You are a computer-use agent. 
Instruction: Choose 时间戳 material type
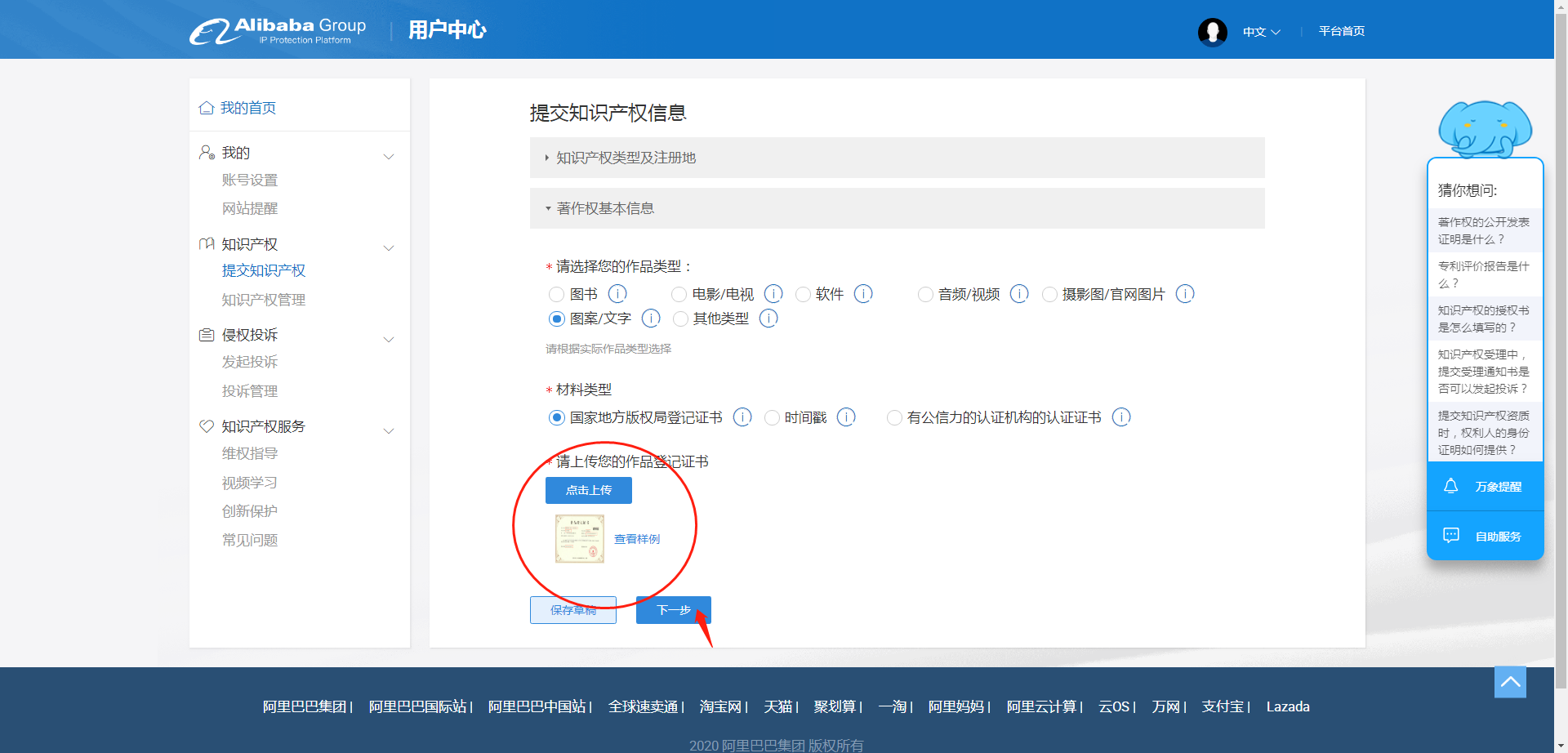click(x=772, y=417)
